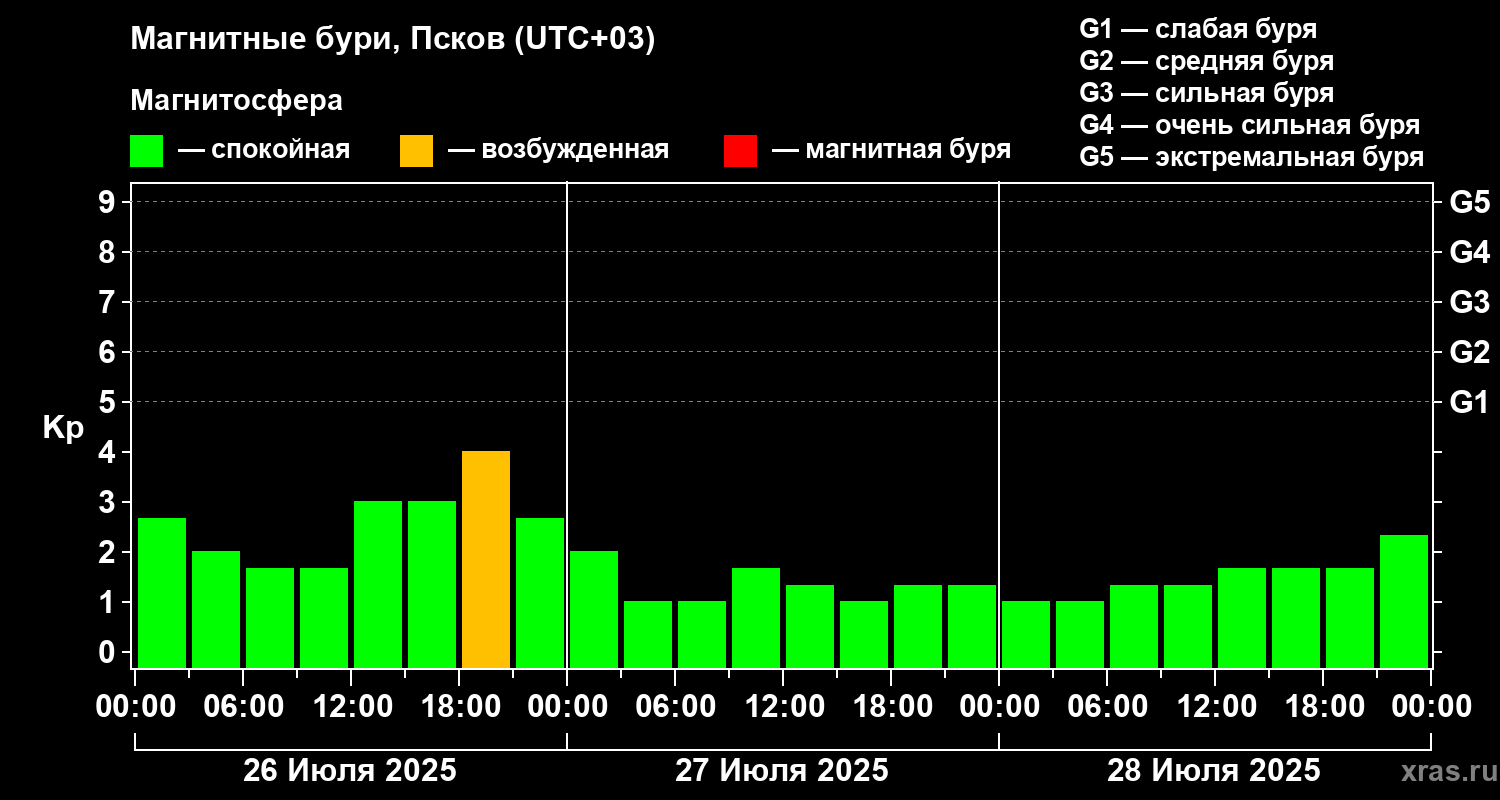The image size is (1500, 800).
Task: Click the '3' value on the Kp axis
Action: [109, 502]
